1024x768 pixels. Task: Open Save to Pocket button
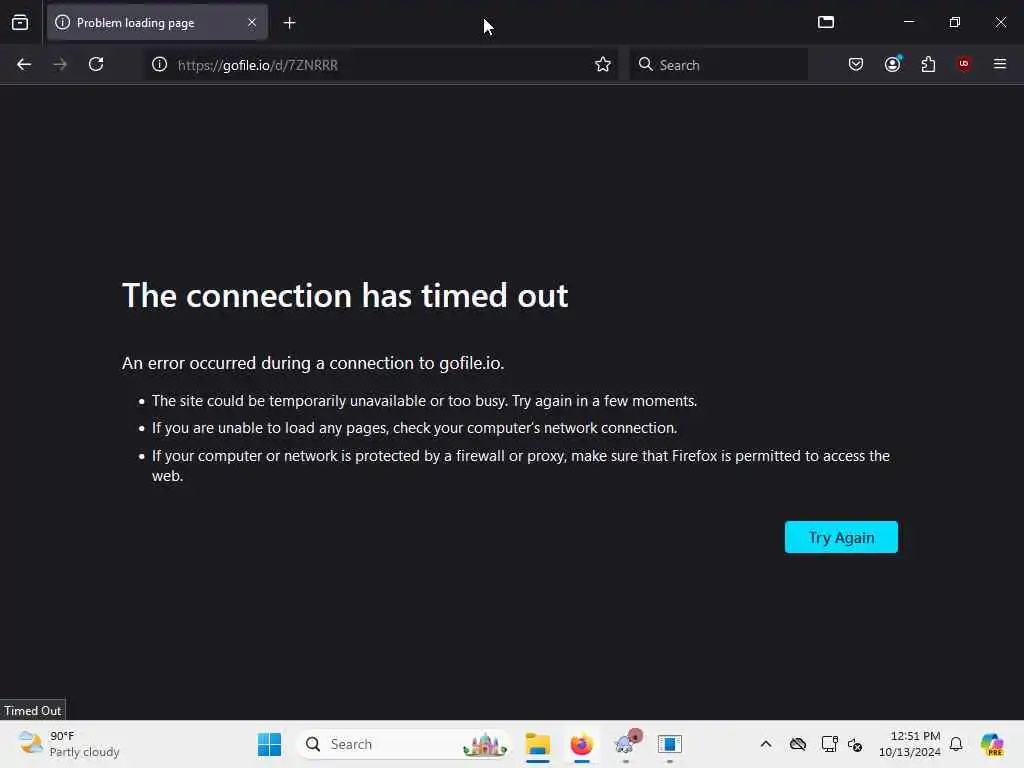856,65
